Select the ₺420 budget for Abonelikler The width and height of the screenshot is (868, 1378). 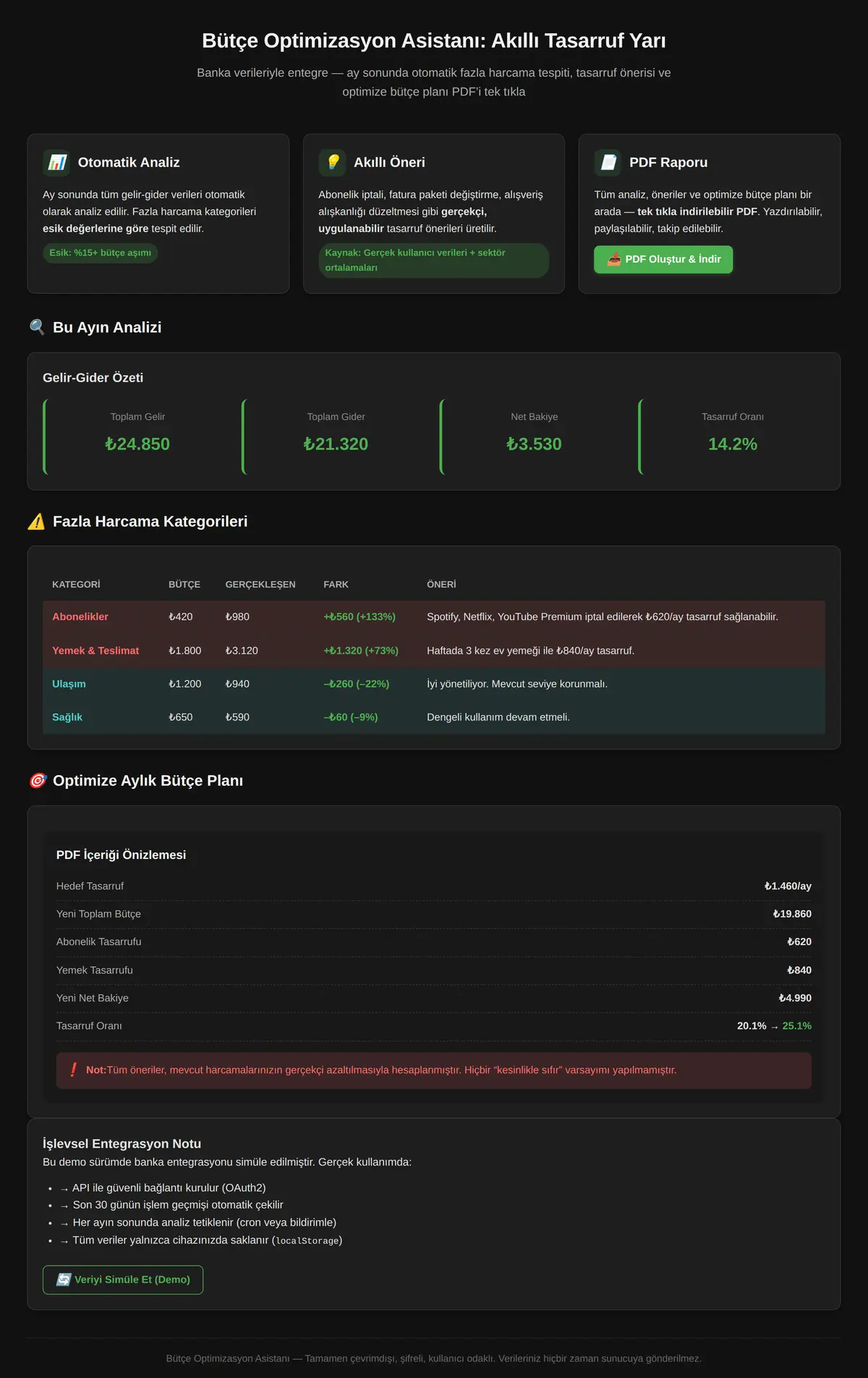181,617
